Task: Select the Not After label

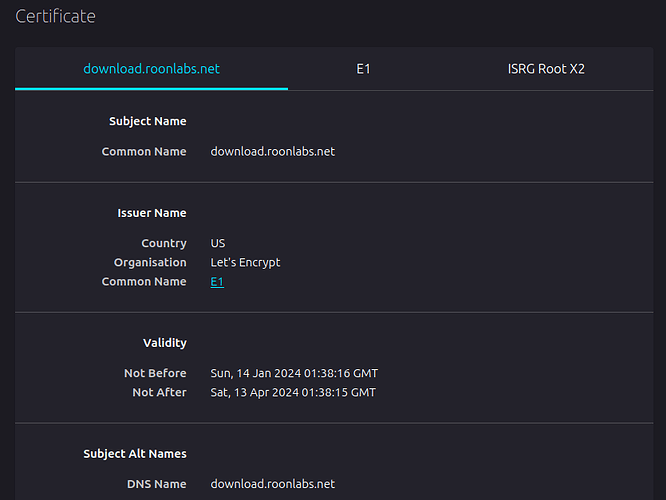Action: click(159, 393)
